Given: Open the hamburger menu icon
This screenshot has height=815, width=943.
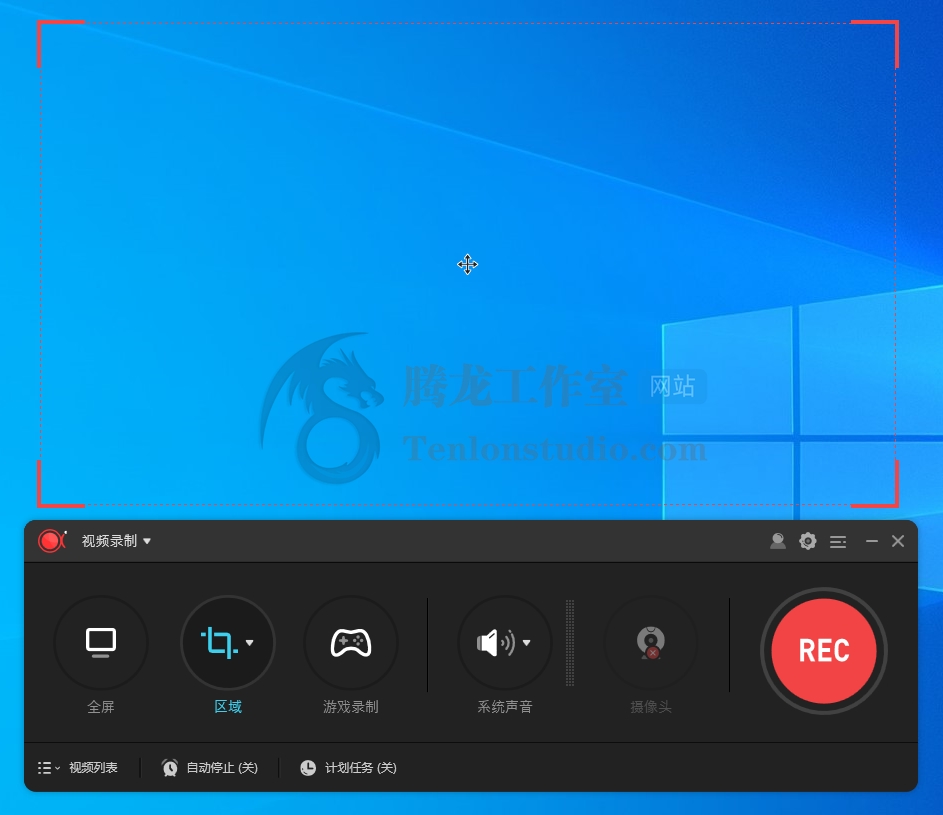Looking at the screenshot, I should point(838,542).
